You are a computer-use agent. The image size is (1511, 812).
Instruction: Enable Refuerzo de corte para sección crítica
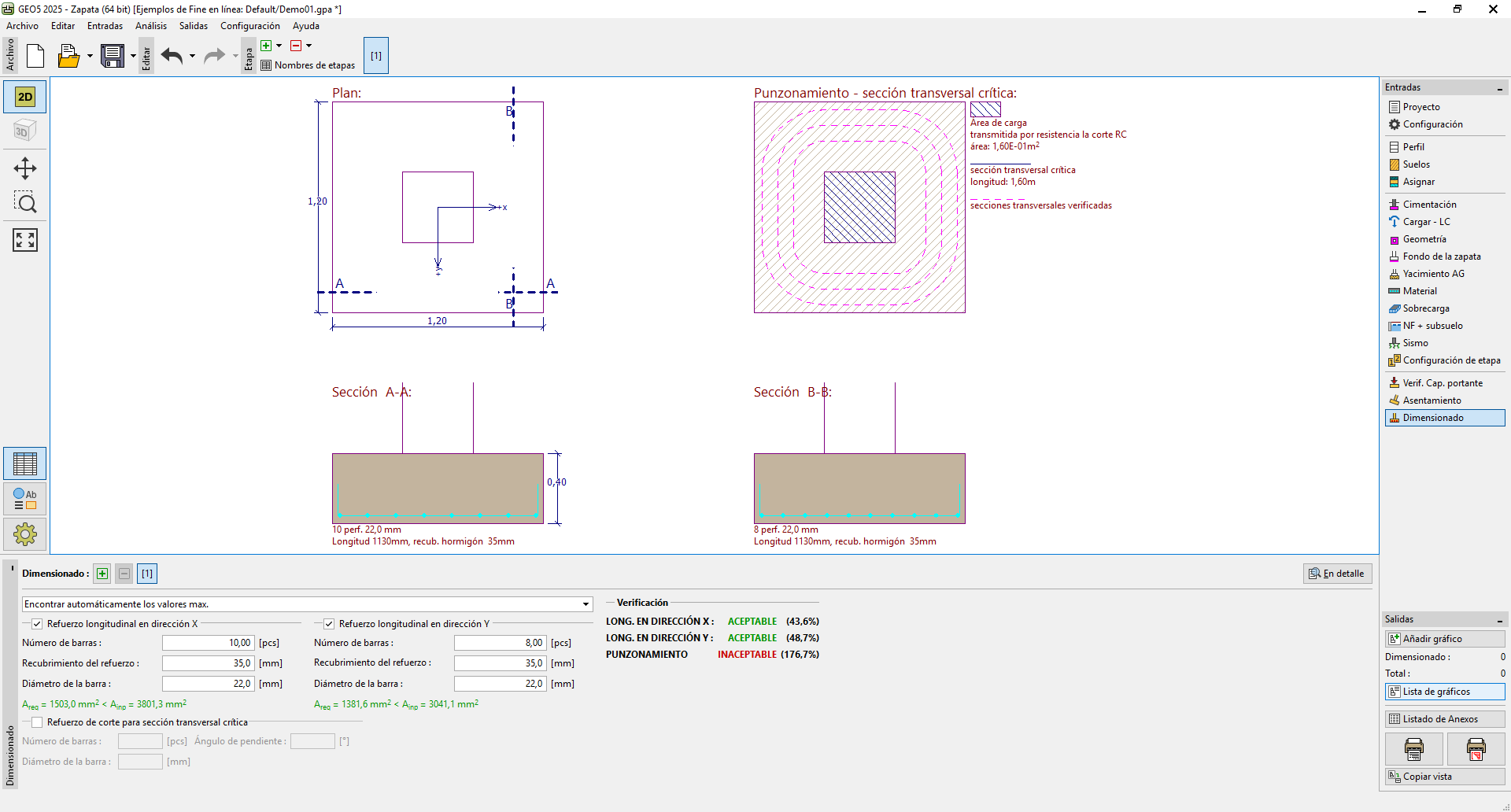pos(37,722)
